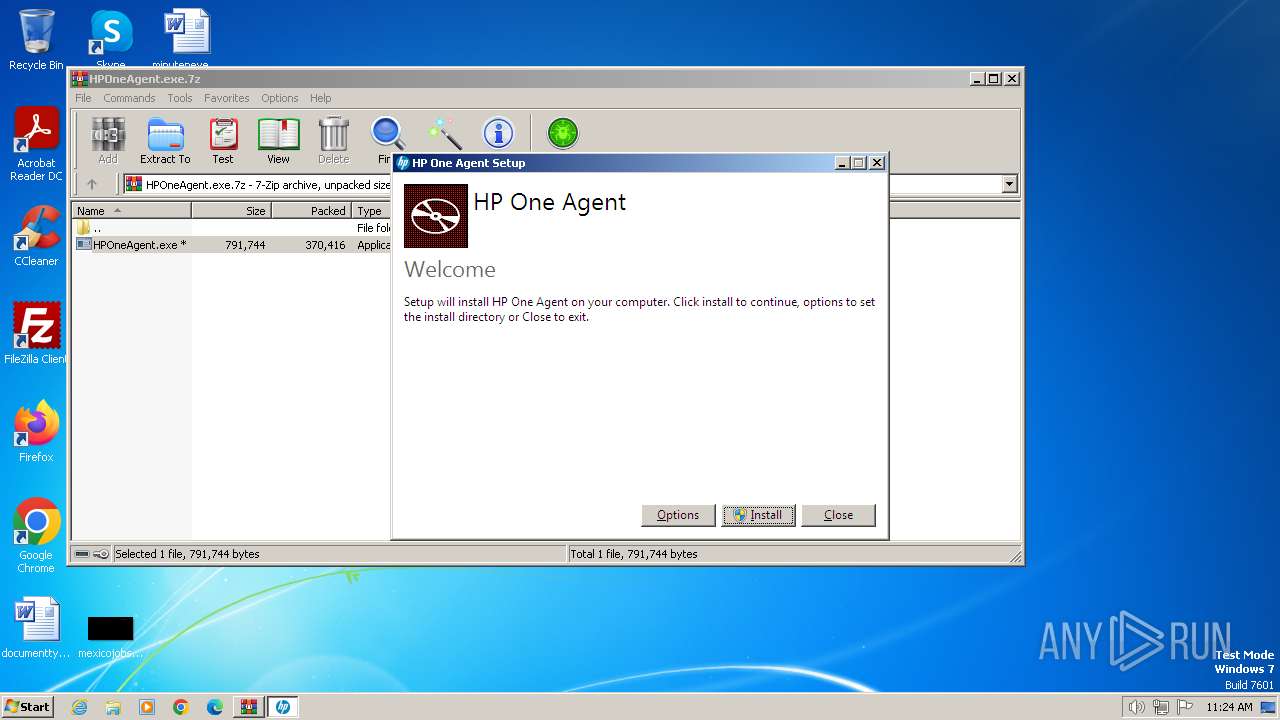
Task: Open the archive Info toolbar icon
Action: tap(498, 133)
